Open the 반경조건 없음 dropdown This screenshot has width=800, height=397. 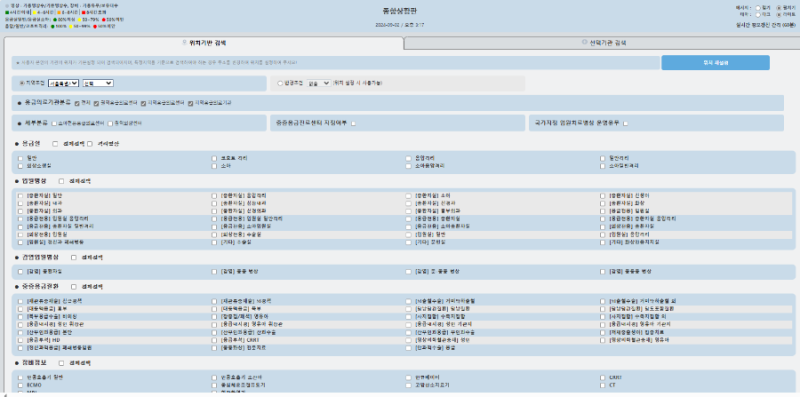[x=319, y=83]
